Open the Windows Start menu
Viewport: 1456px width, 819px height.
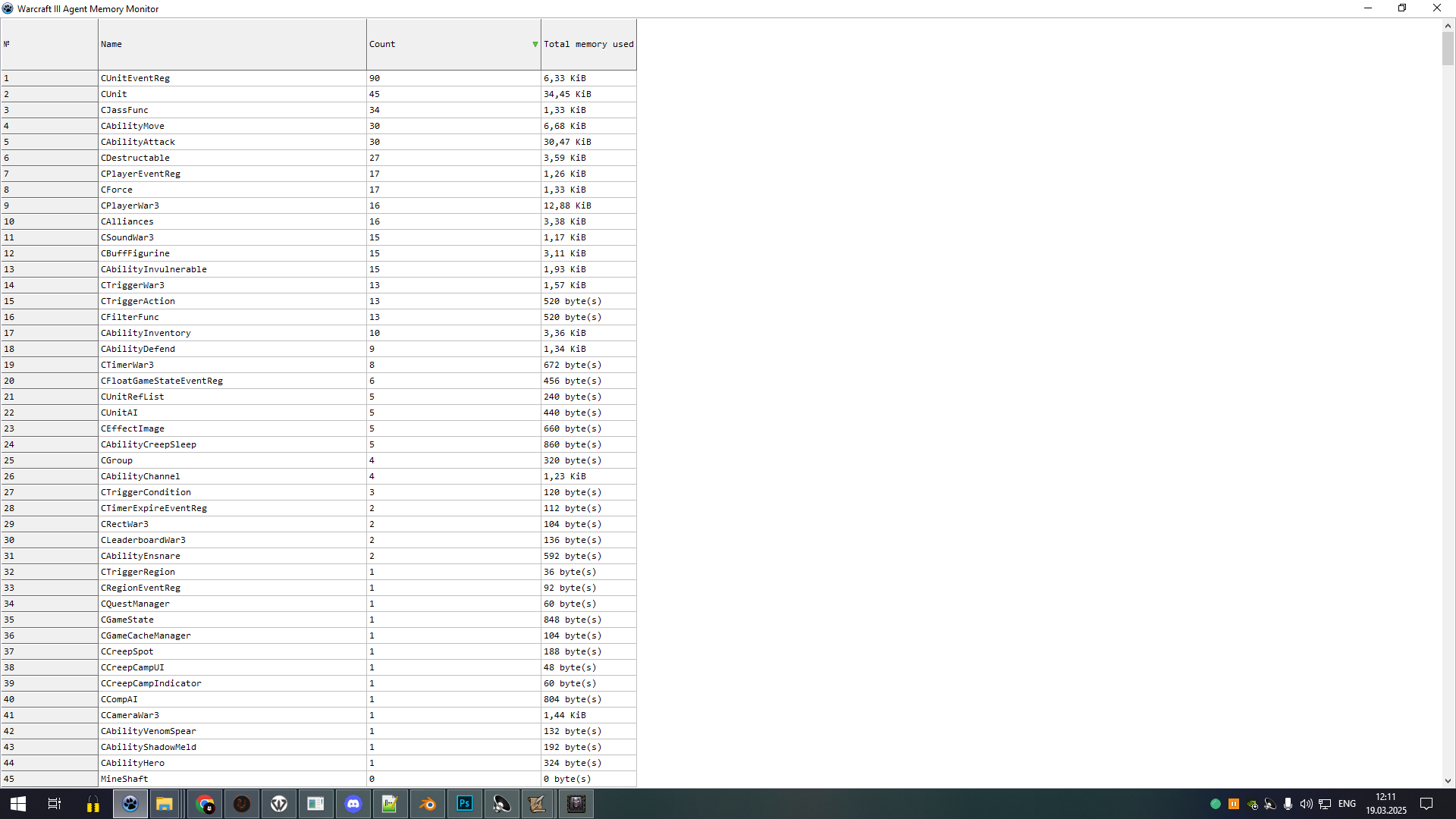pos(18,804)
